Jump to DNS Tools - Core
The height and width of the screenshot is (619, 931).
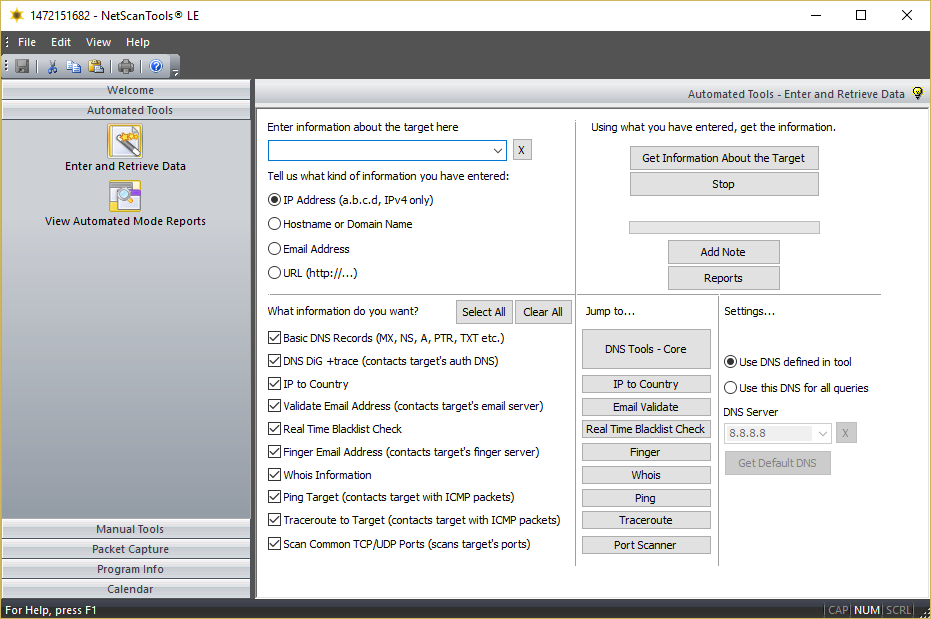pyautogui.click(x=646, y=349)
